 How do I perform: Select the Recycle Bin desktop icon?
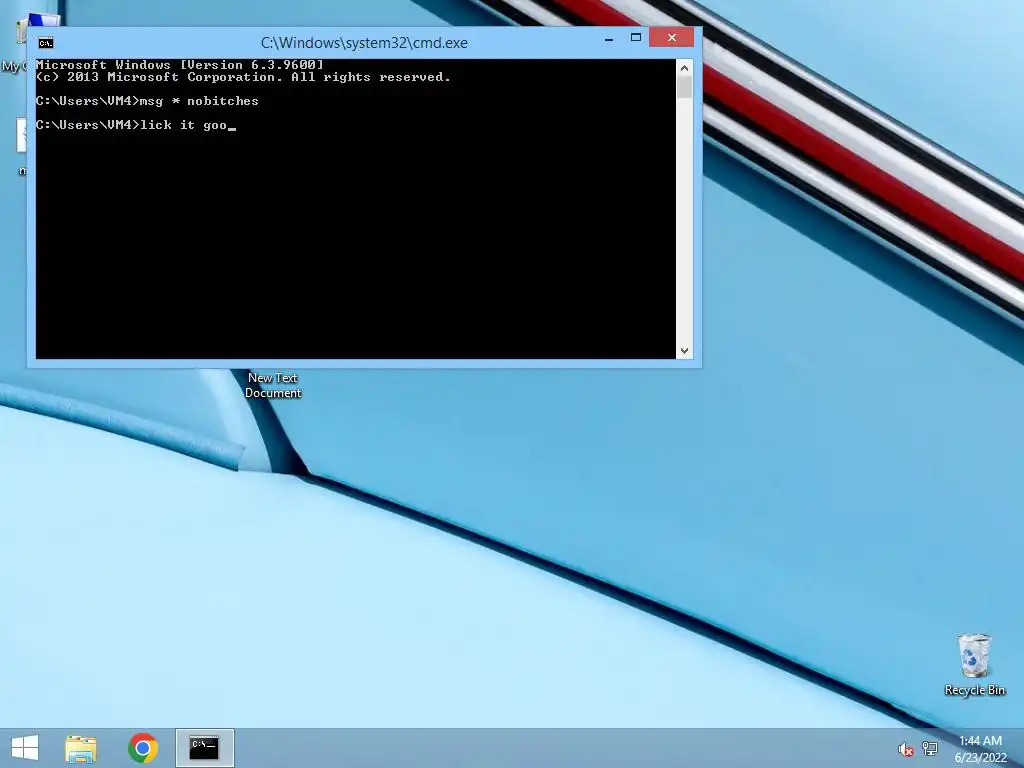coord(974,664)
